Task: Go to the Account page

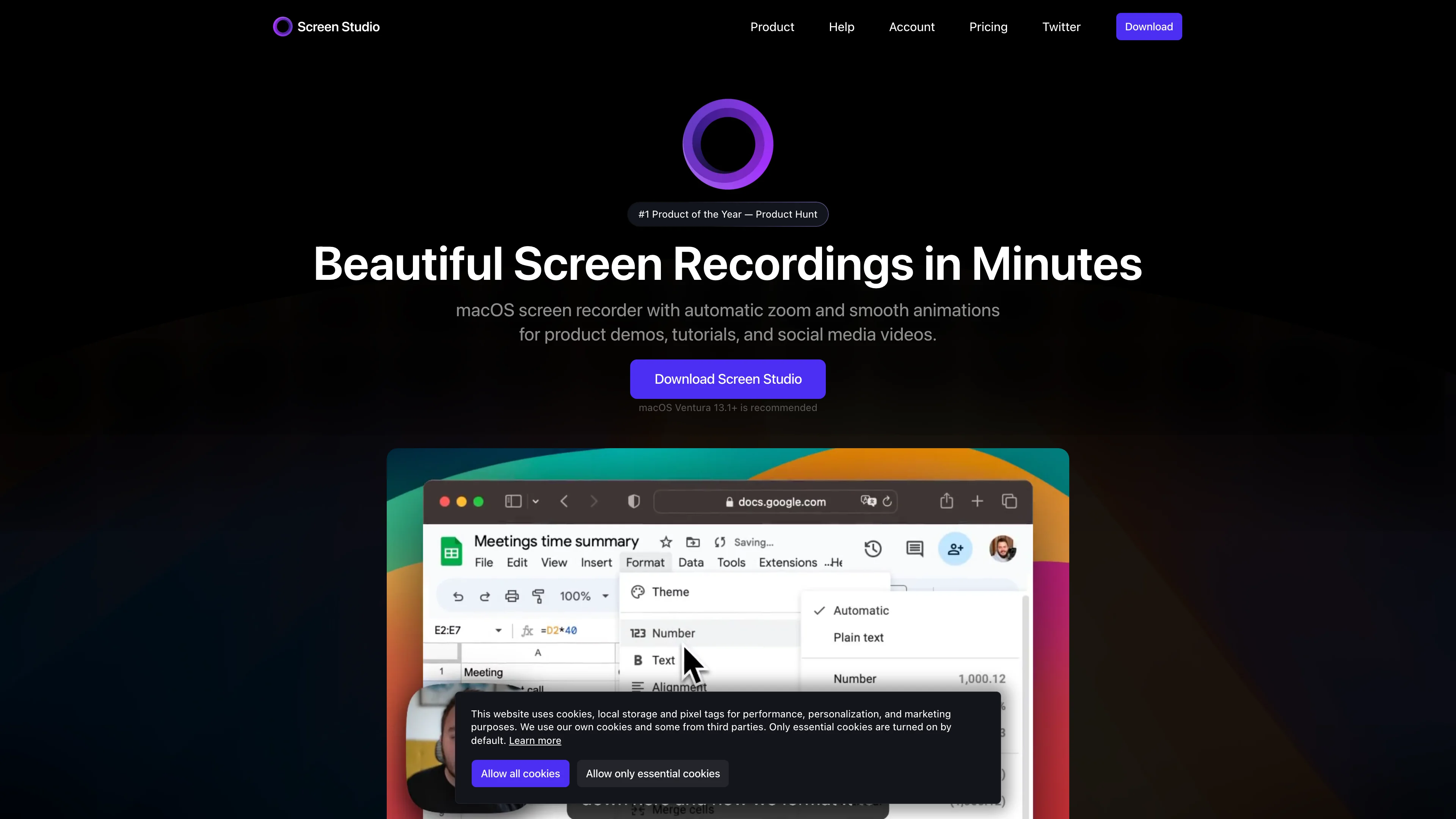Action: coord(912,27)
